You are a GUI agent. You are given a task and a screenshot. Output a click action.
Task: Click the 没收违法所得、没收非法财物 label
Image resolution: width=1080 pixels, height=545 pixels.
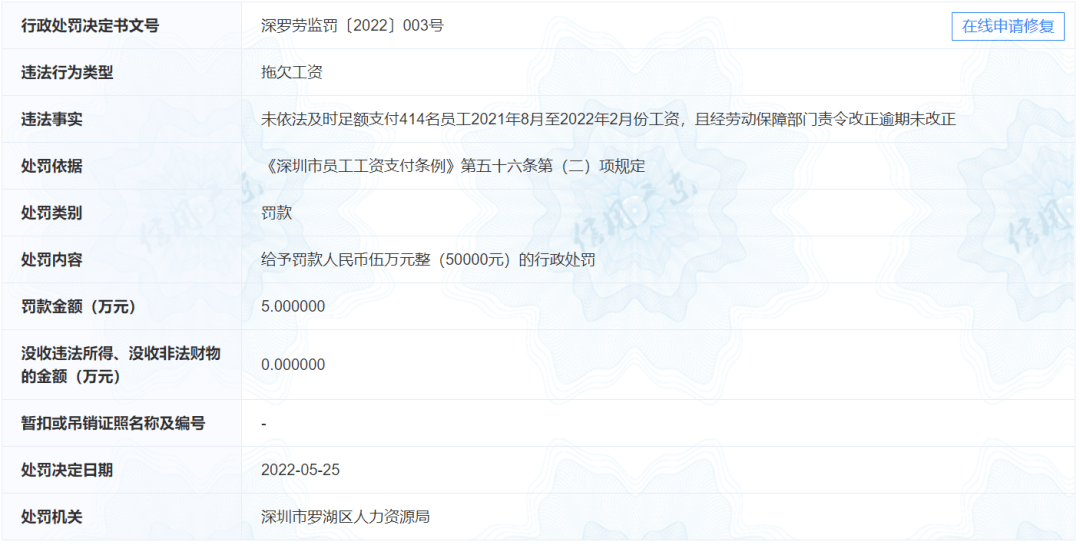pyautogui.click(x=121, y=365)
